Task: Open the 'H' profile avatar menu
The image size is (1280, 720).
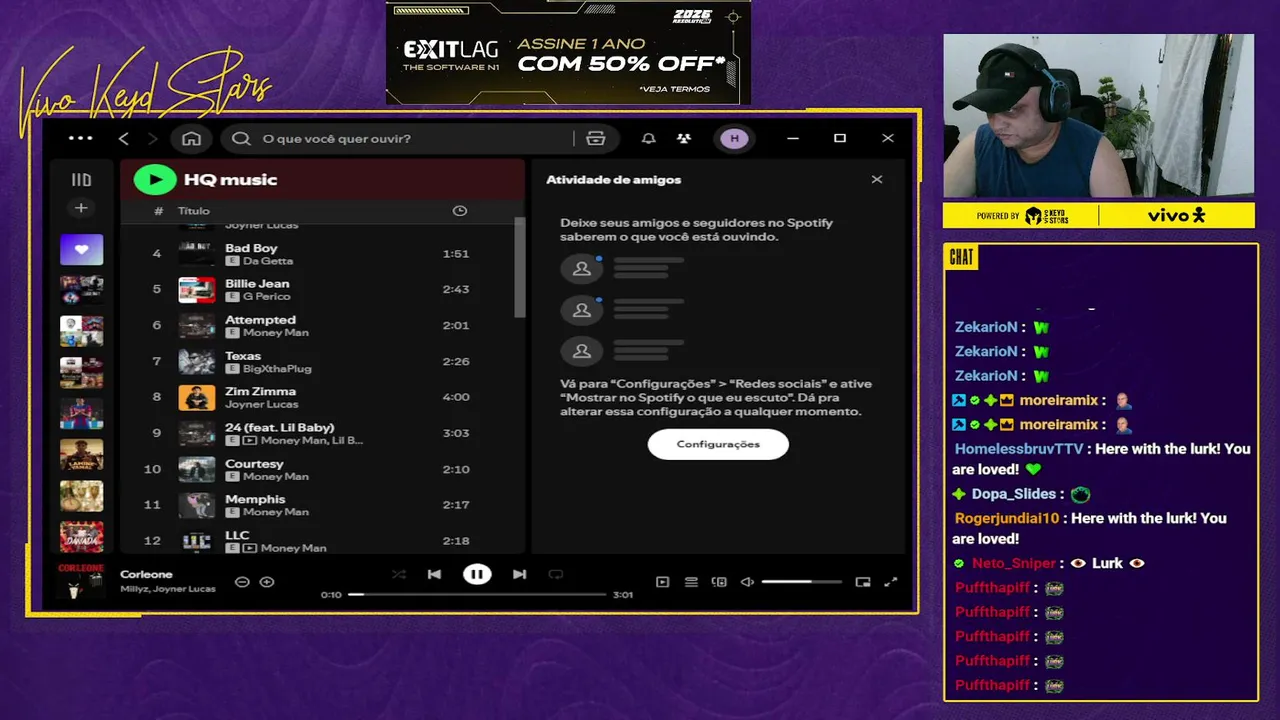Action: (735, 139)
